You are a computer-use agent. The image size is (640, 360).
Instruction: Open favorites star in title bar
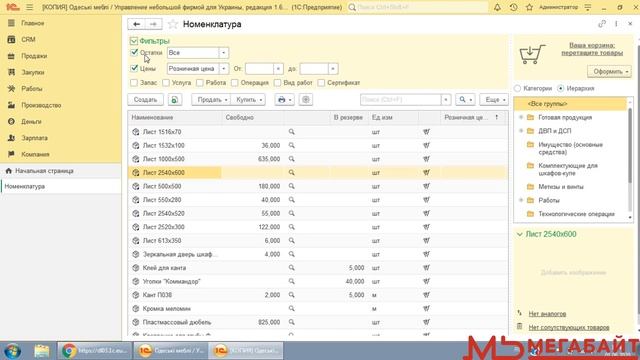pos(529,7)
